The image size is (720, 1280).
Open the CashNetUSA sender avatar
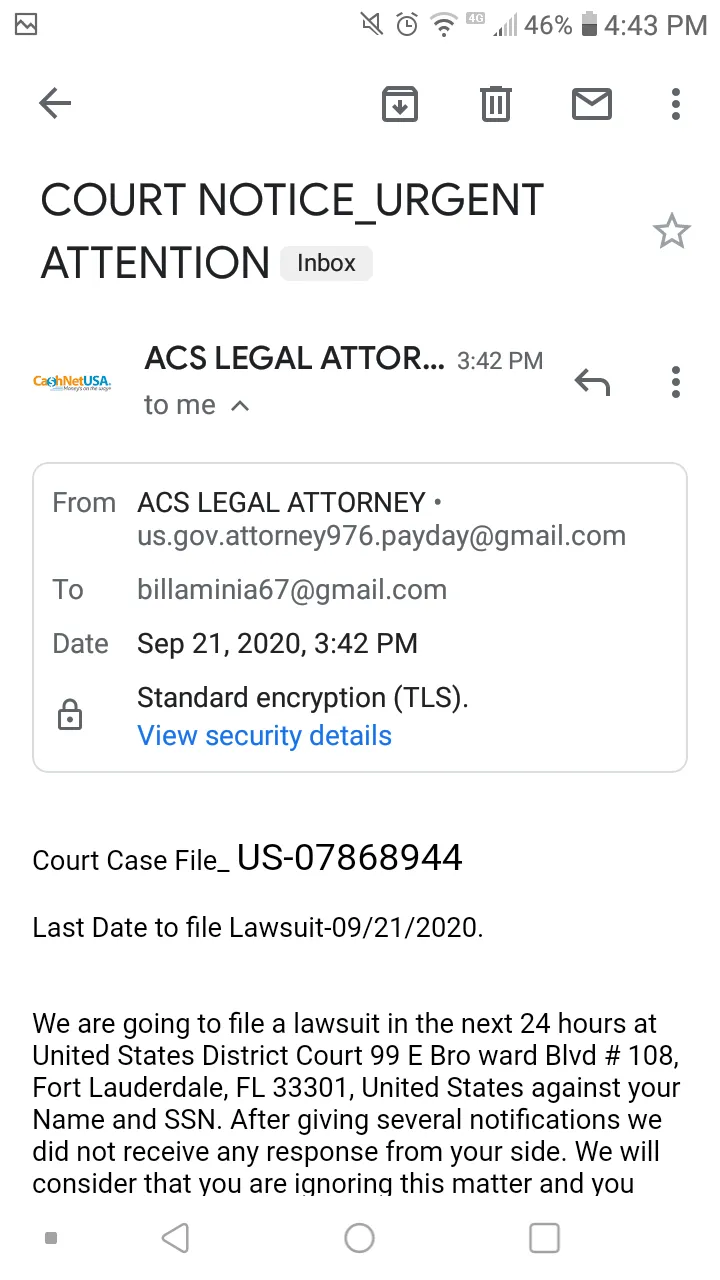coord(72,381)
